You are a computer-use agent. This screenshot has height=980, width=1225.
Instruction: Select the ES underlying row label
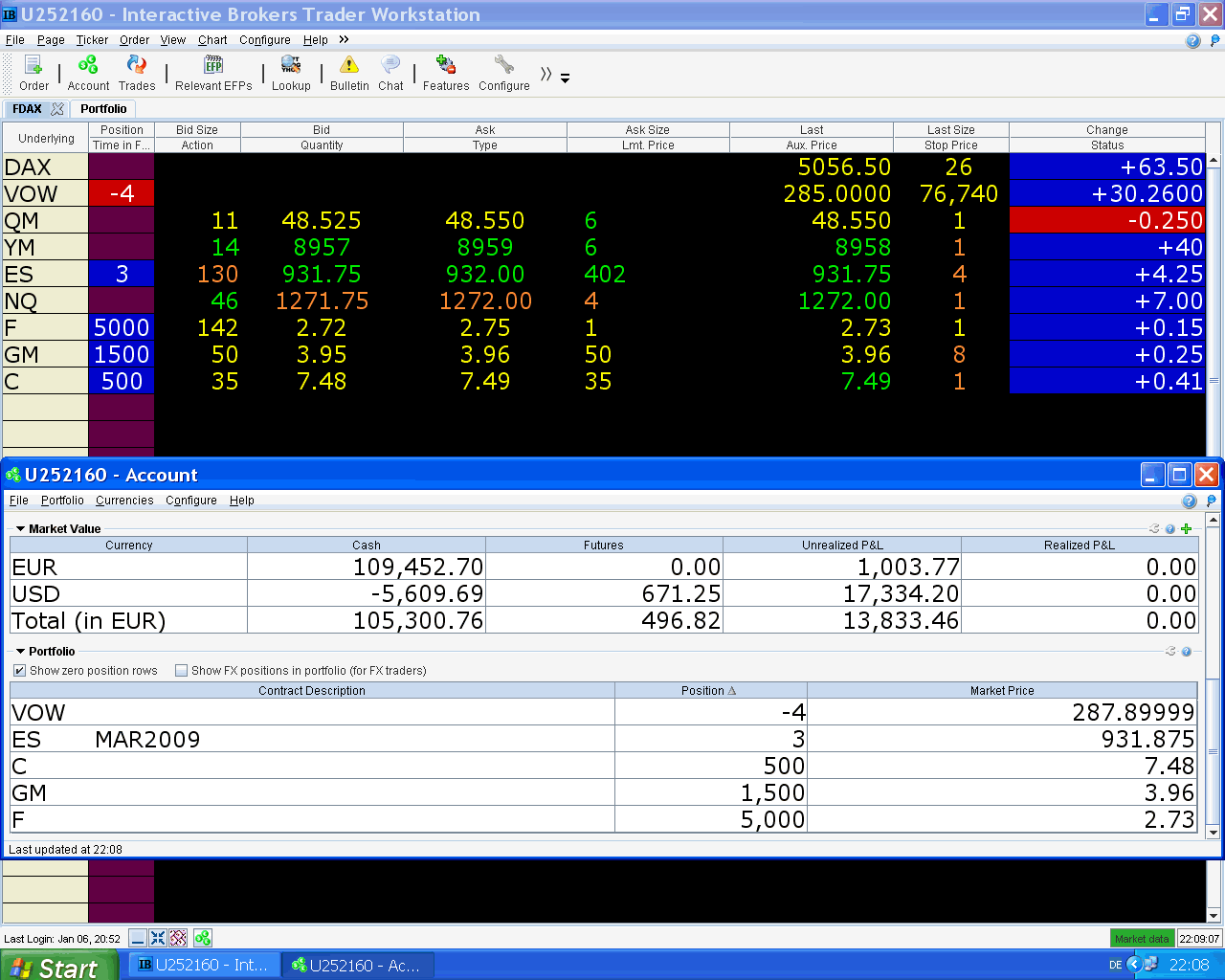(x=45, y=274)
